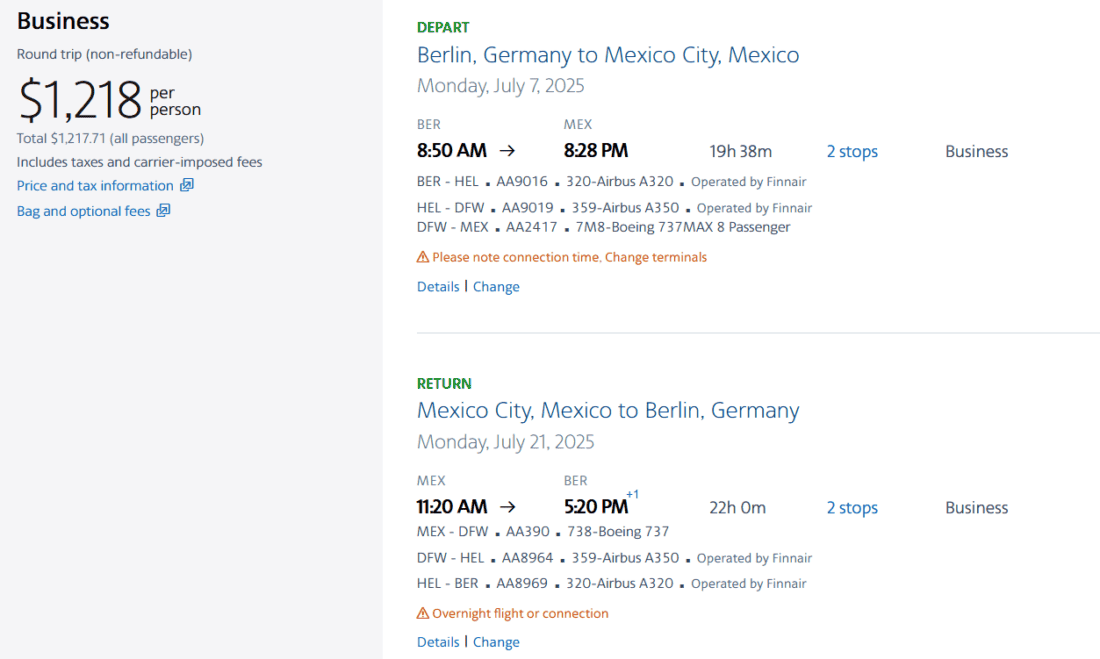View the 2 stops for the departing flight
1100x659 pixels.
point(851,152)
